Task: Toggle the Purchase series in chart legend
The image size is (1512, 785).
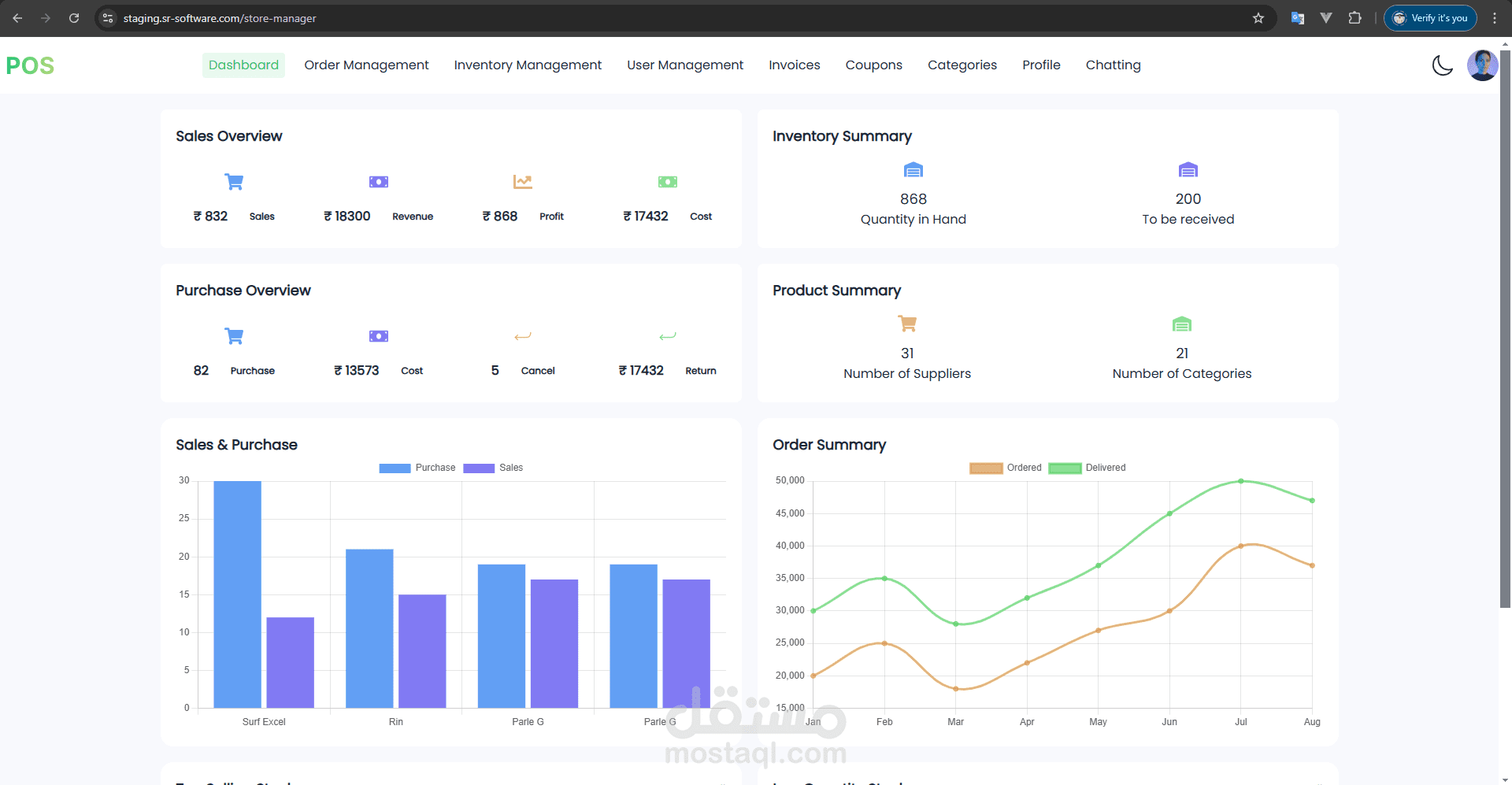Action: 417,468
